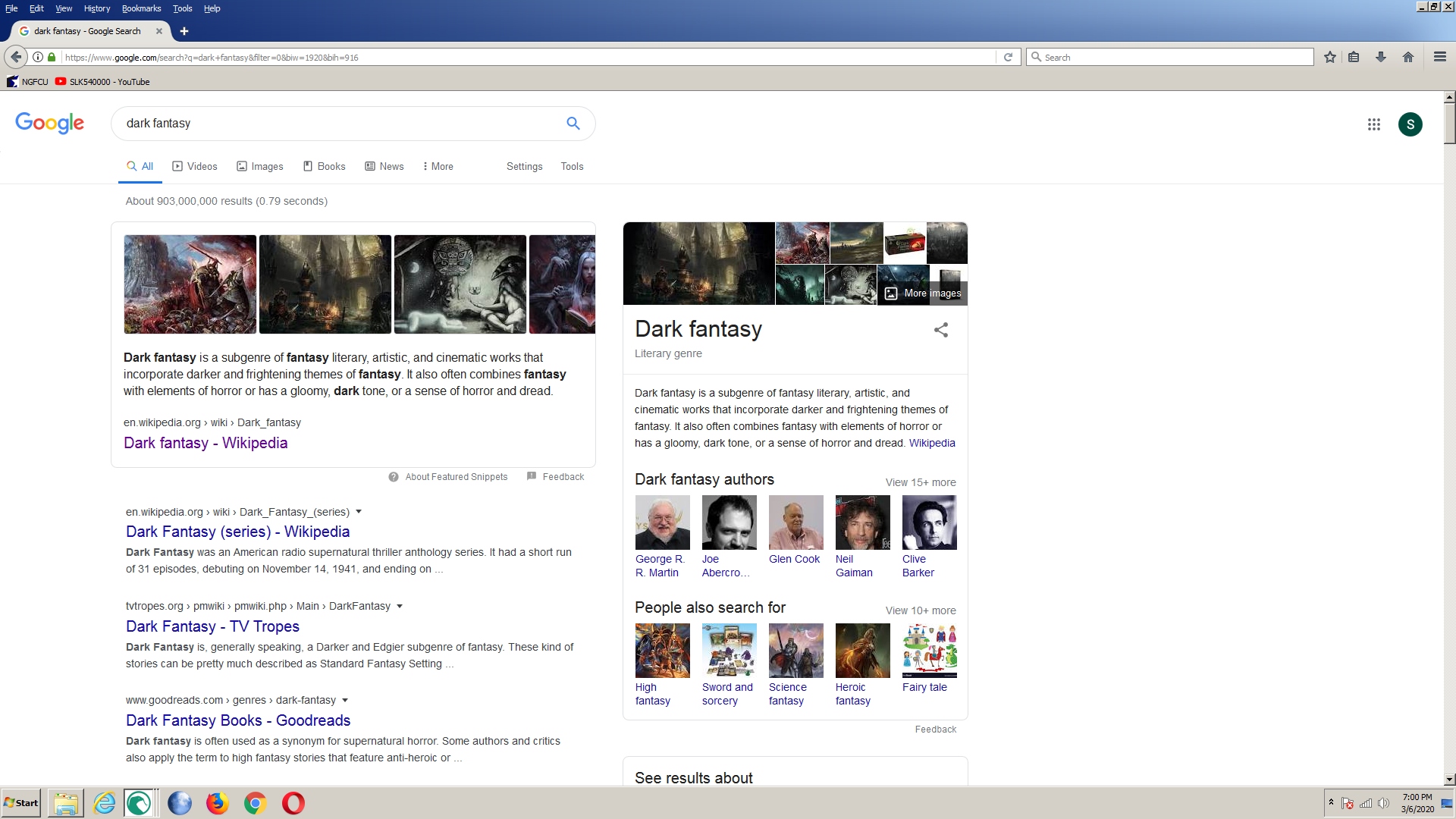1456x819 pixels.
Task: Switch to the Books search tab
Action: [325, 166]
